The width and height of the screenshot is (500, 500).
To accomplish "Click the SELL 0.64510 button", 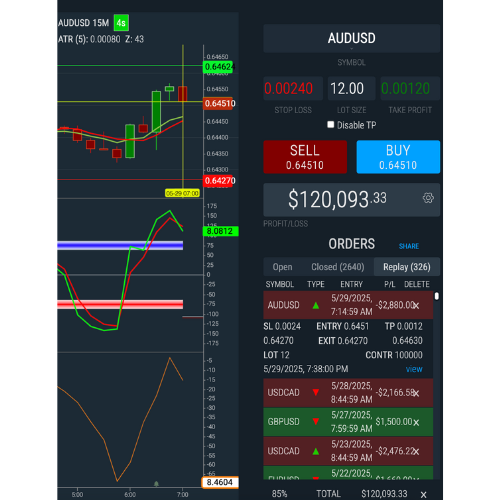I will point(305,157).
